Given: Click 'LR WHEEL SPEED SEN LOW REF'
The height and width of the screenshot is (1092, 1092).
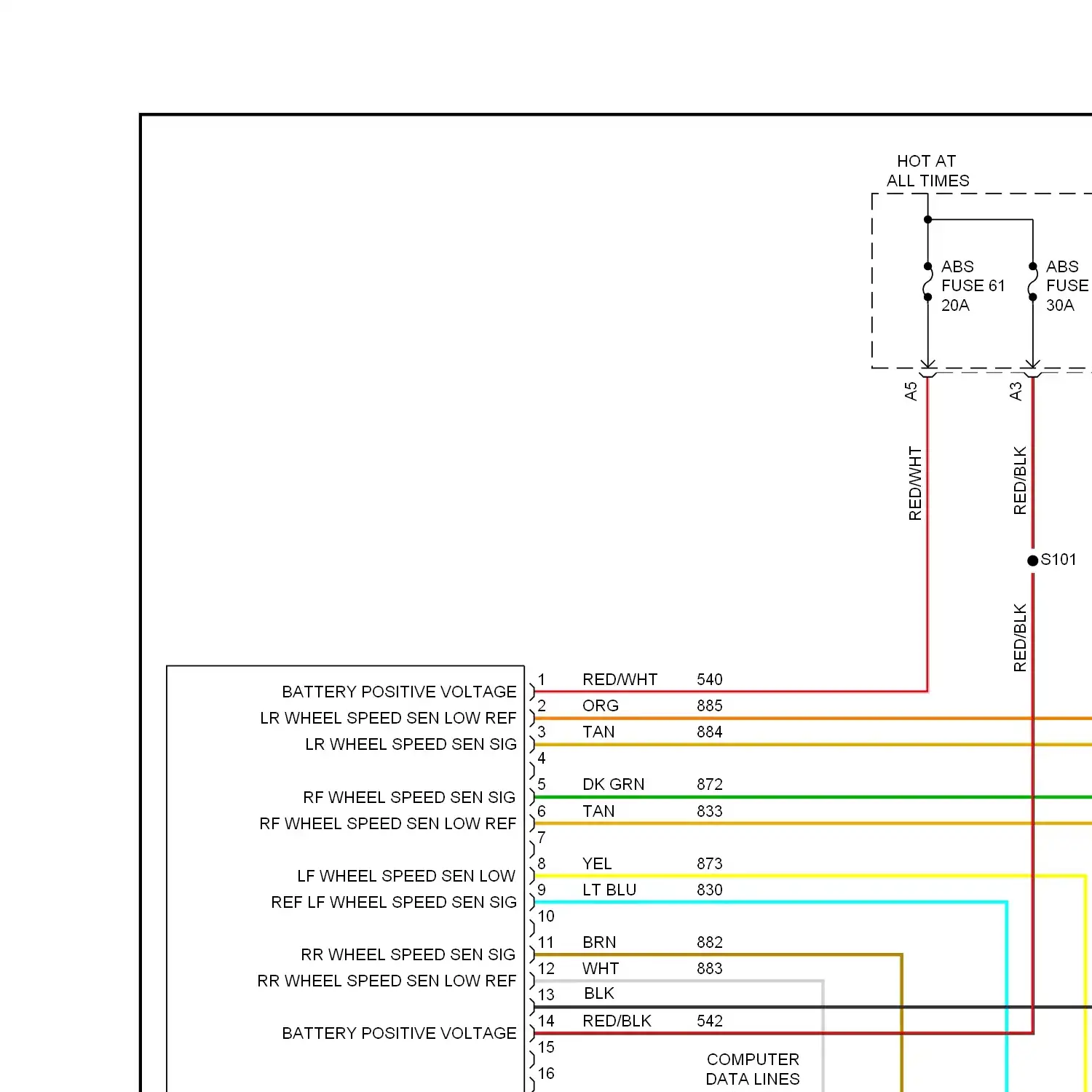Looking at the screenshot, I should tap(388, 718).
